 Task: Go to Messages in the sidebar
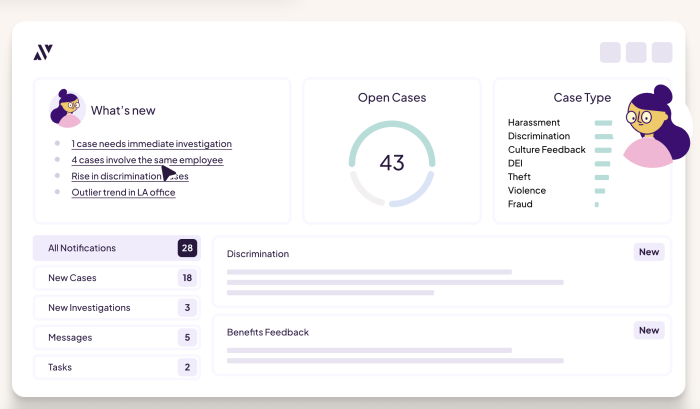[x=116, y=338]
